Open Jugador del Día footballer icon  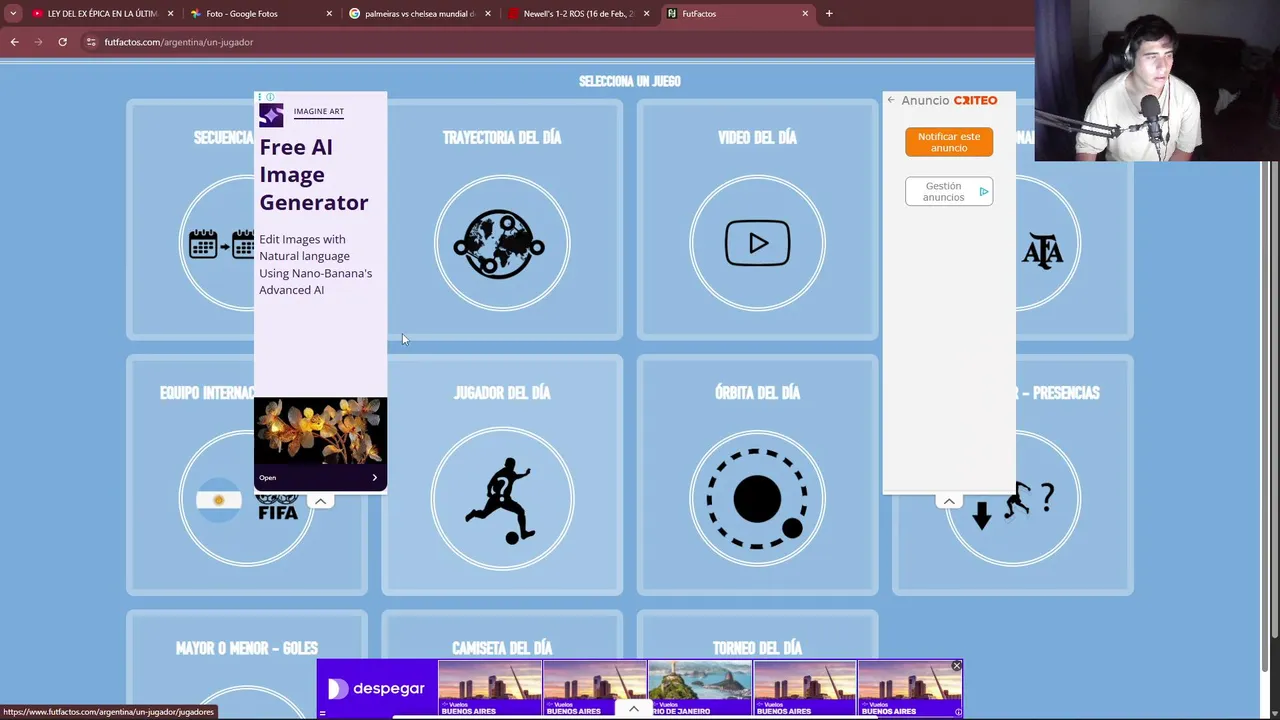(x=502, y=499)
